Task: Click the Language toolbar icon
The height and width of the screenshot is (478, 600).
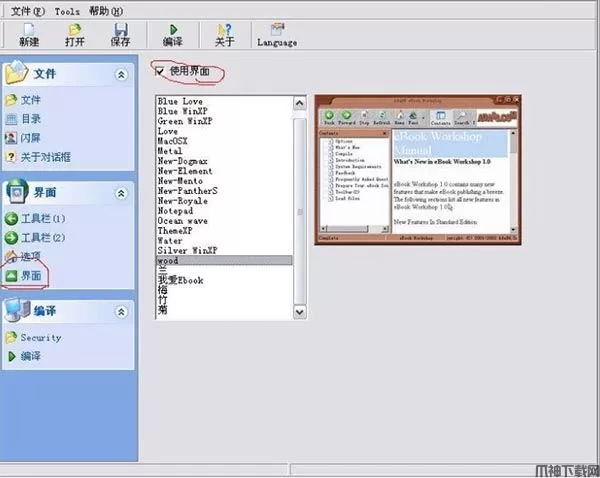Action: [276, 29]
